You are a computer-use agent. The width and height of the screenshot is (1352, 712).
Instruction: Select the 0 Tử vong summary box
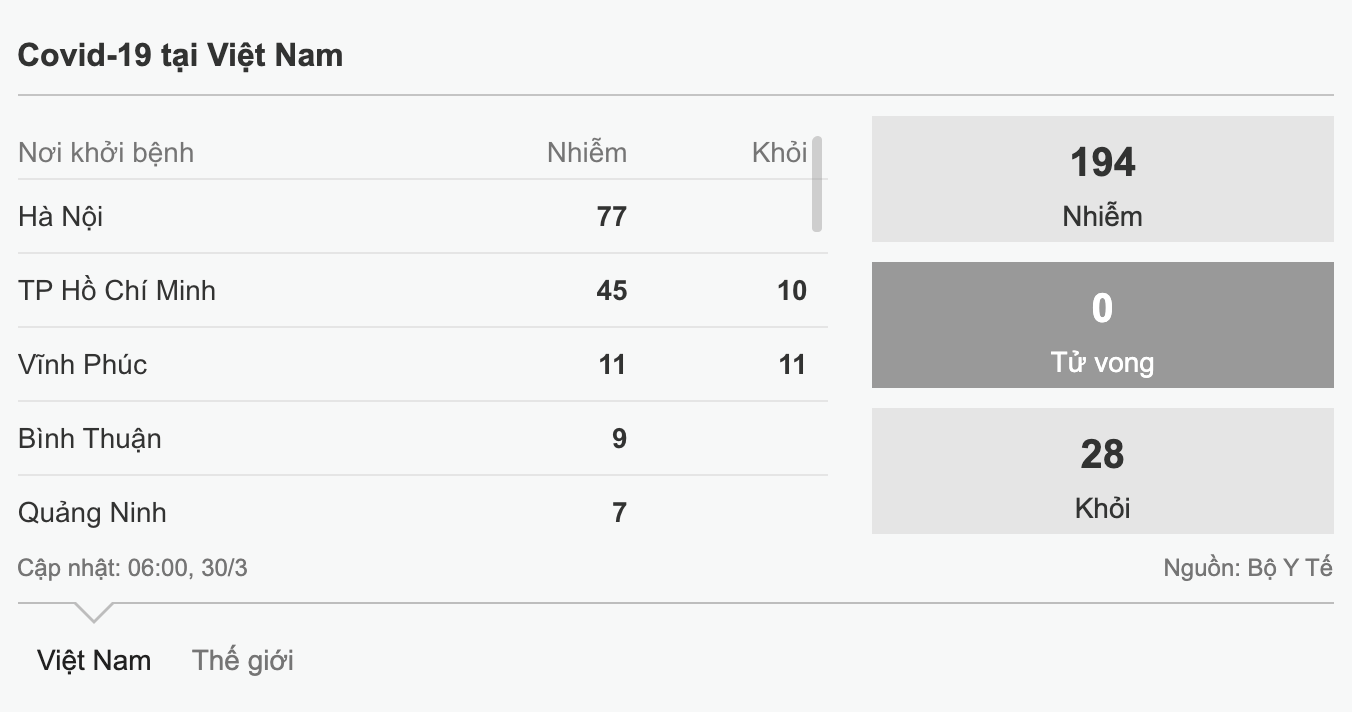point(1102,325)
